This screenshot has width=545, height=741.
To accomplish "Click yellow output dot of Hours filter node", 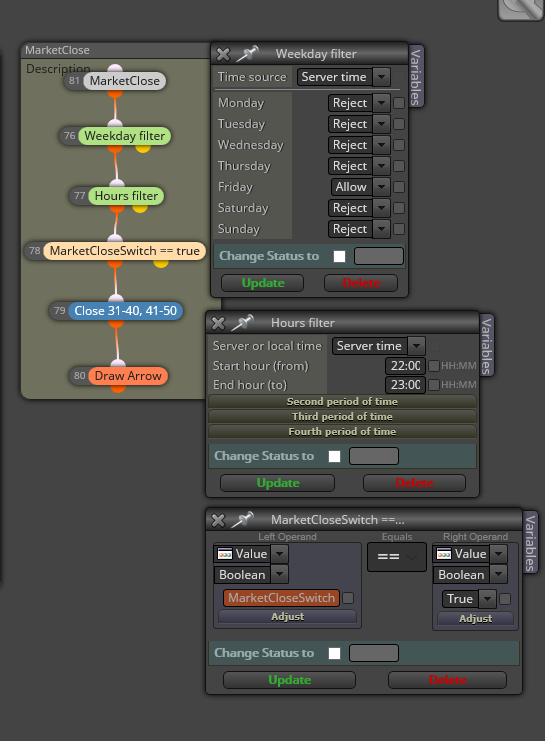I will [x=139, y=208].
